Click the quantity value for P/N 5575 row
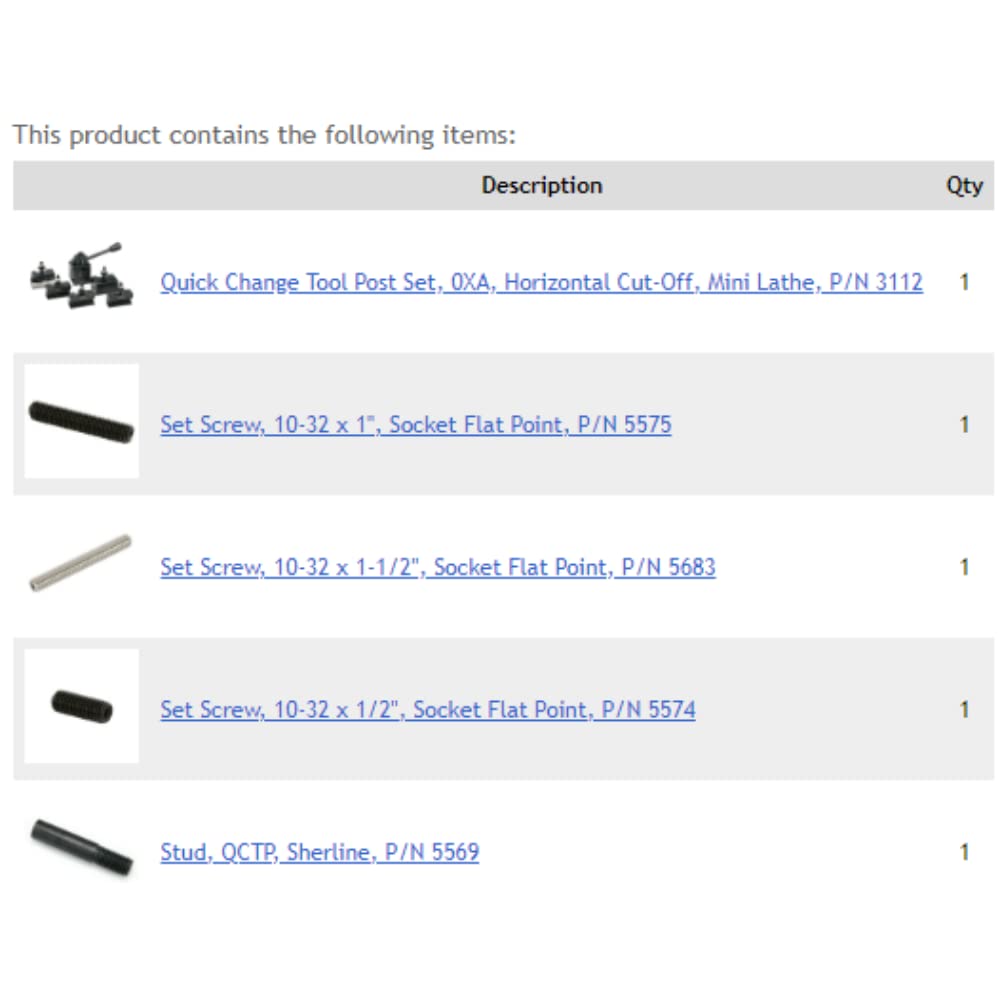 pyautogui.click(x=964, y=425)
